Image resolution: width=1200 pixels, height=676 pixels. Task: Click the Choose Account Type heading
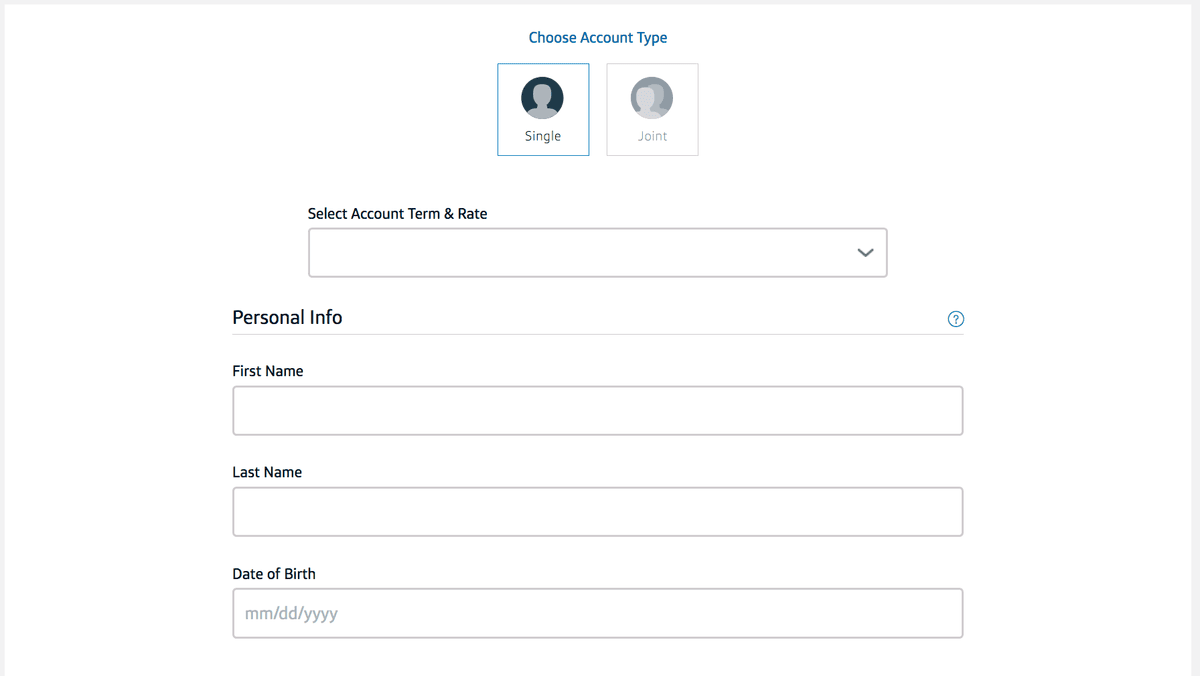598,38
